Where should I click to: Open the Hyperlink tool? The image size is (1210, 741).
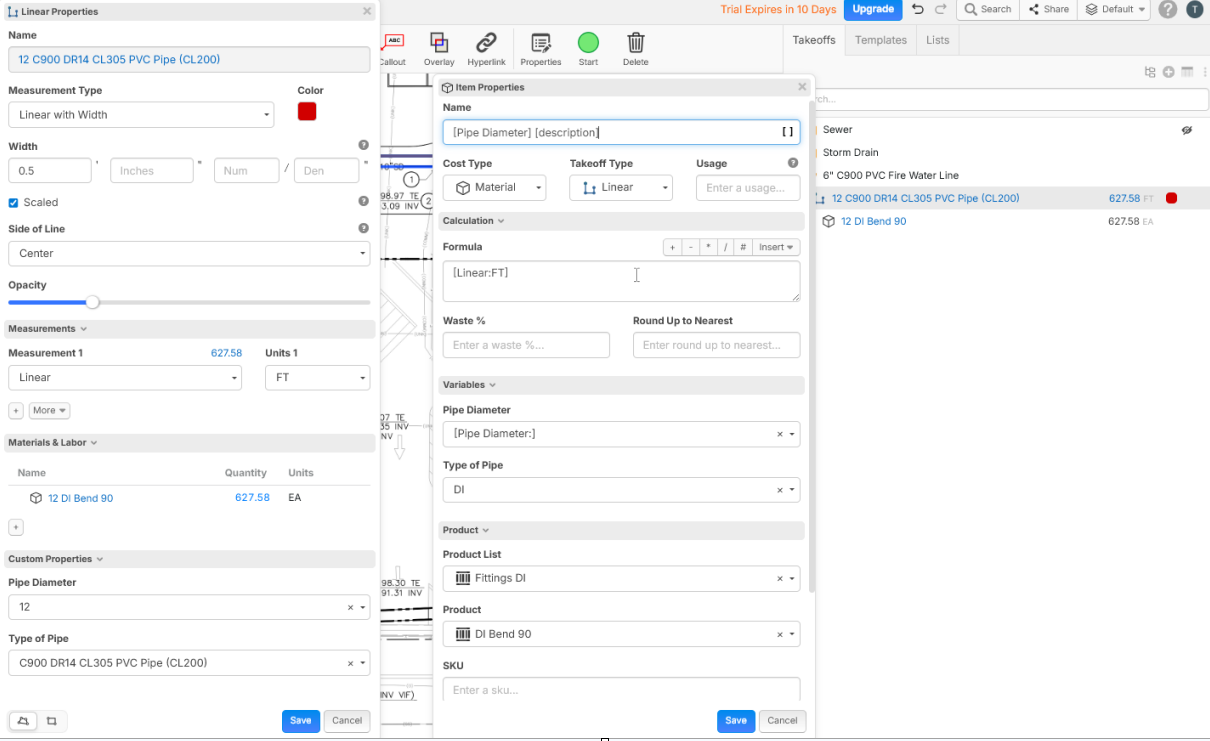pyautogui.click(x=486, y=43)
